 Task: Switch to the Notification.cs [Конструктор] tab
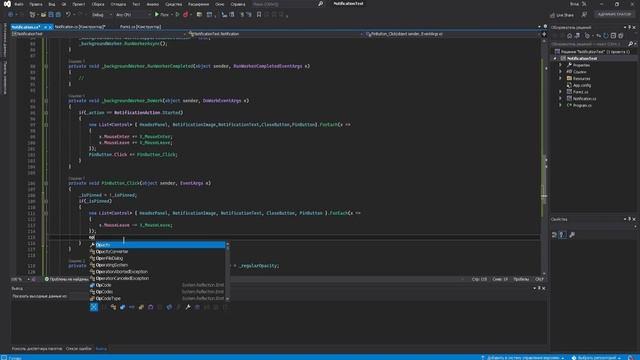[80, 27]
